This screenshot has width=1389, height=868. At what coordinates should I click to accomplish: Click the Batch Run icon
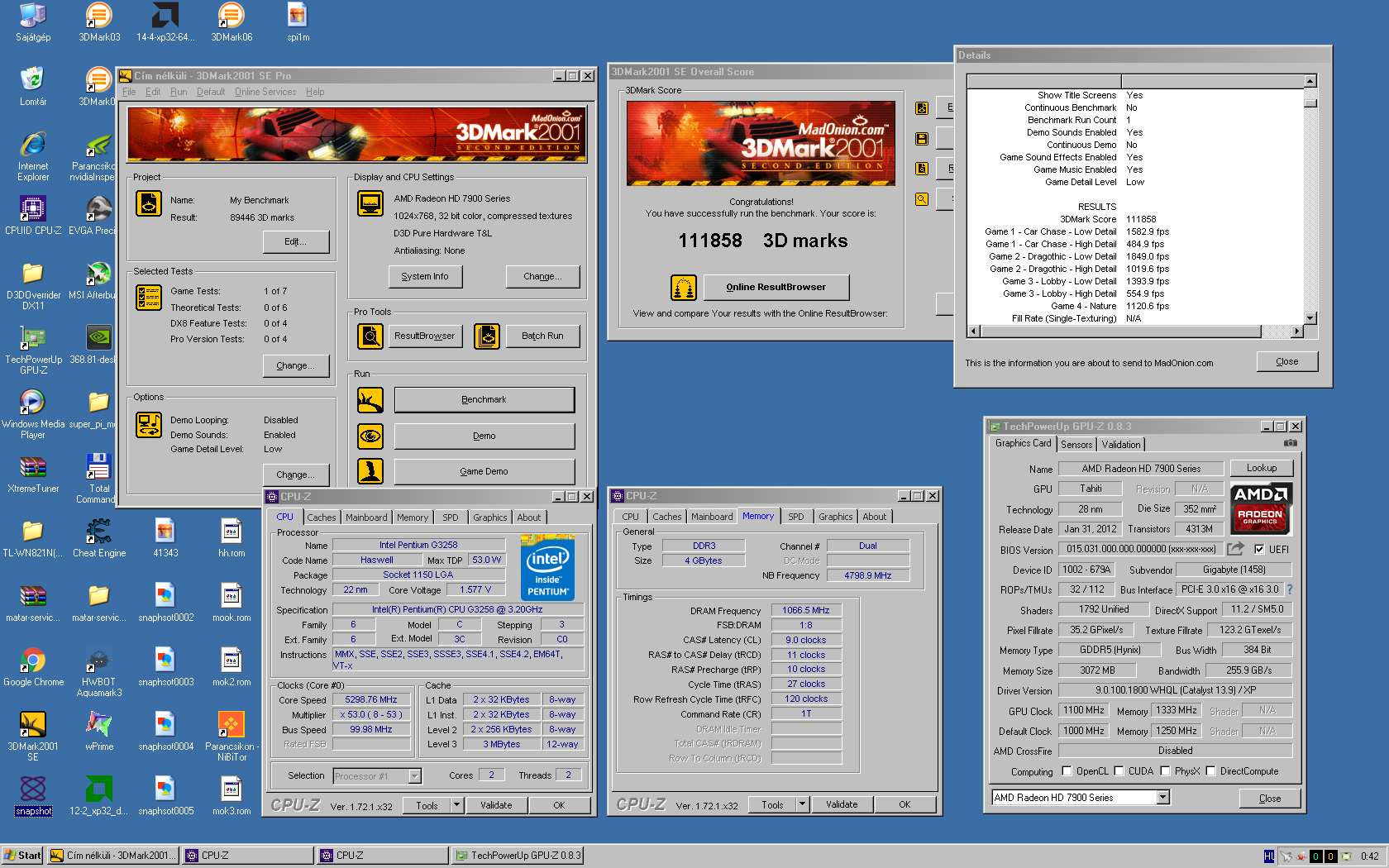pyautogui.click(x=487, y=336)
